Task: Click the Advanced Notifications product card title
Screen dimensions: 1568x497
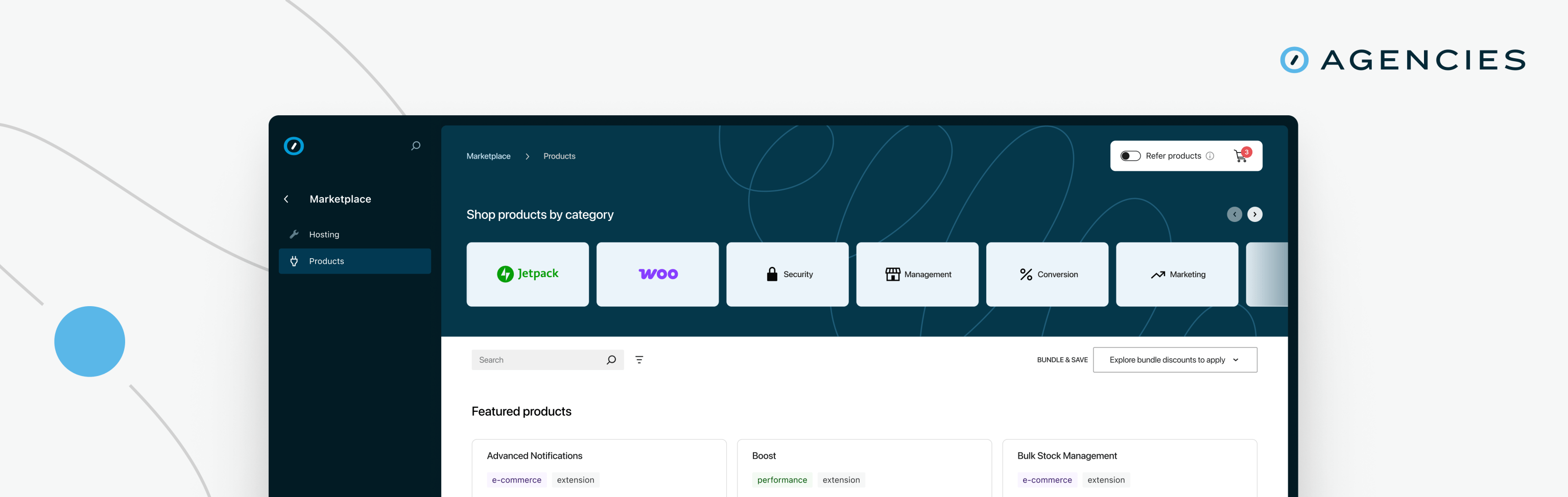Action: (534, 455)
